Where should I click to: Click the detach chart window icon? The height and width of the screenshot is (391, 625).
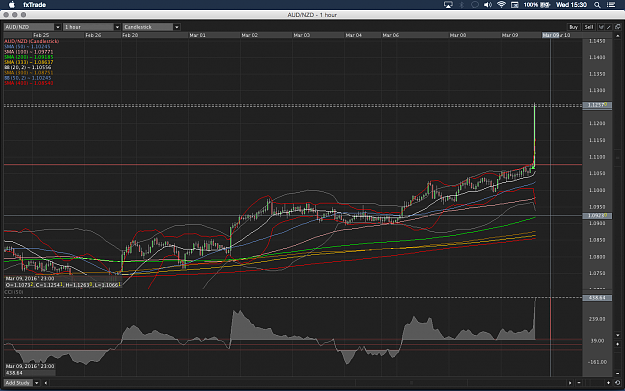coord(617,27)
